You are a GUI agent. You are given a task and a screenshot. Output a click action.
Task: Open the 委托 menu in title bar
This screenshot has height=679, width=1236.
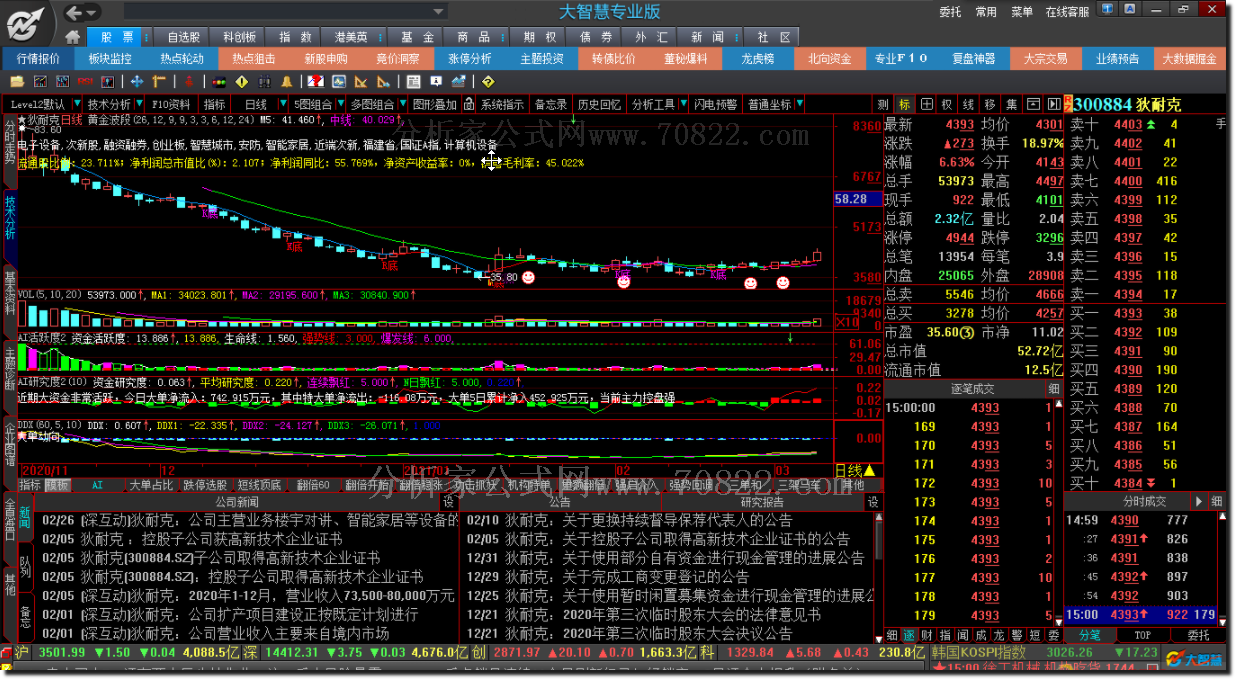(950, 12)
